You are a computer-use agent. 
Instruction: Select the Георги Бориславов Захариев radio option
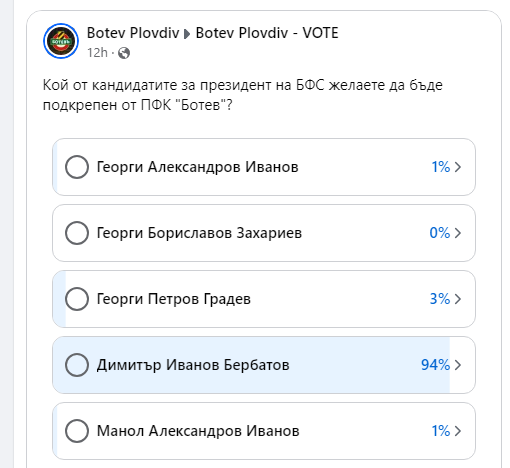(77, 233)
